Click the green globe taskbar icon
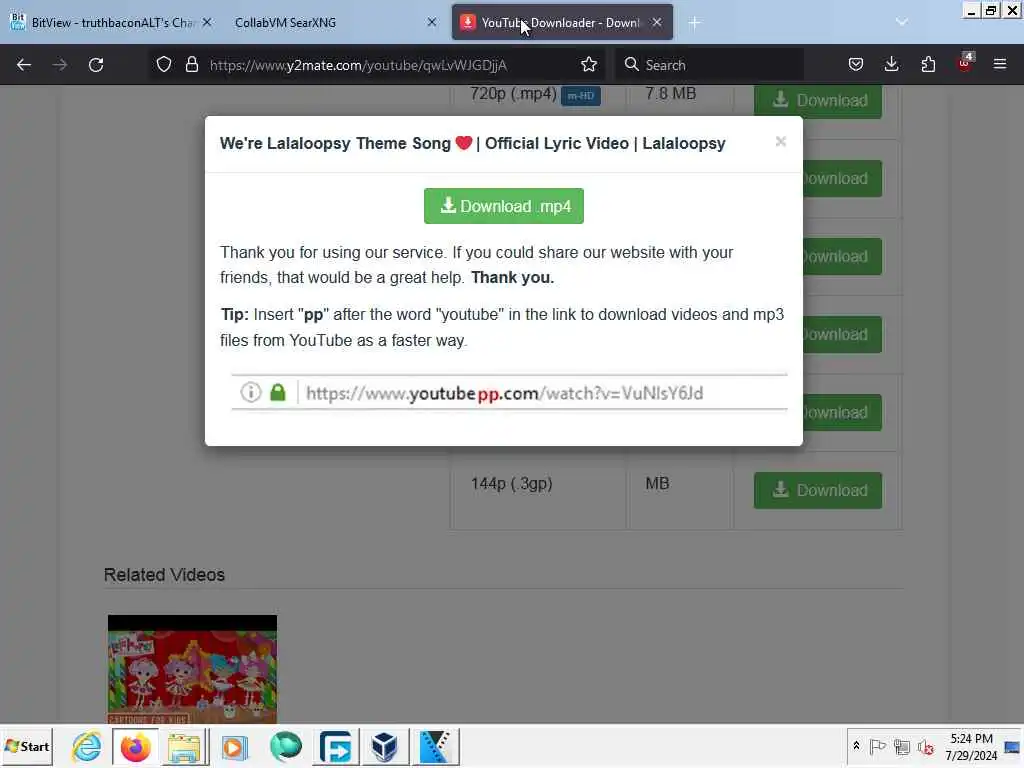Screen dimensions: 1024x768 point(285,746)
